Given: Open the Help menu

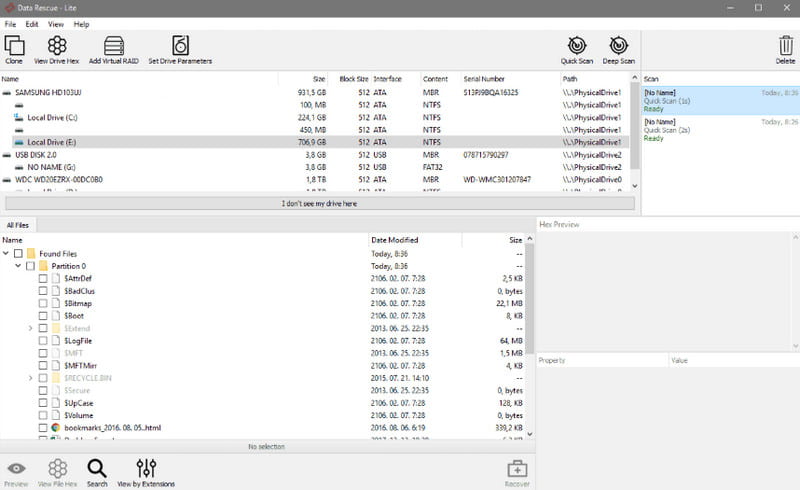Looking at the screenshot, I should click(81, 24).
